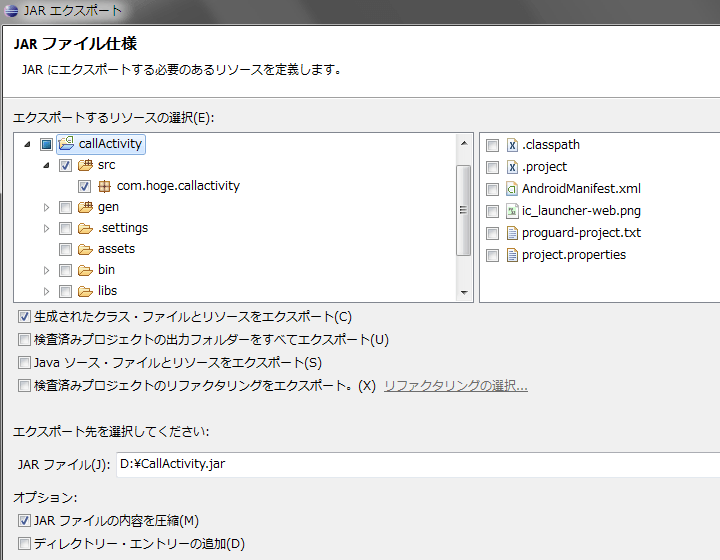The height and width of the screenshot is (560, 720).
Task: Expand the bin folder node
Action: [x=46, y=270]
